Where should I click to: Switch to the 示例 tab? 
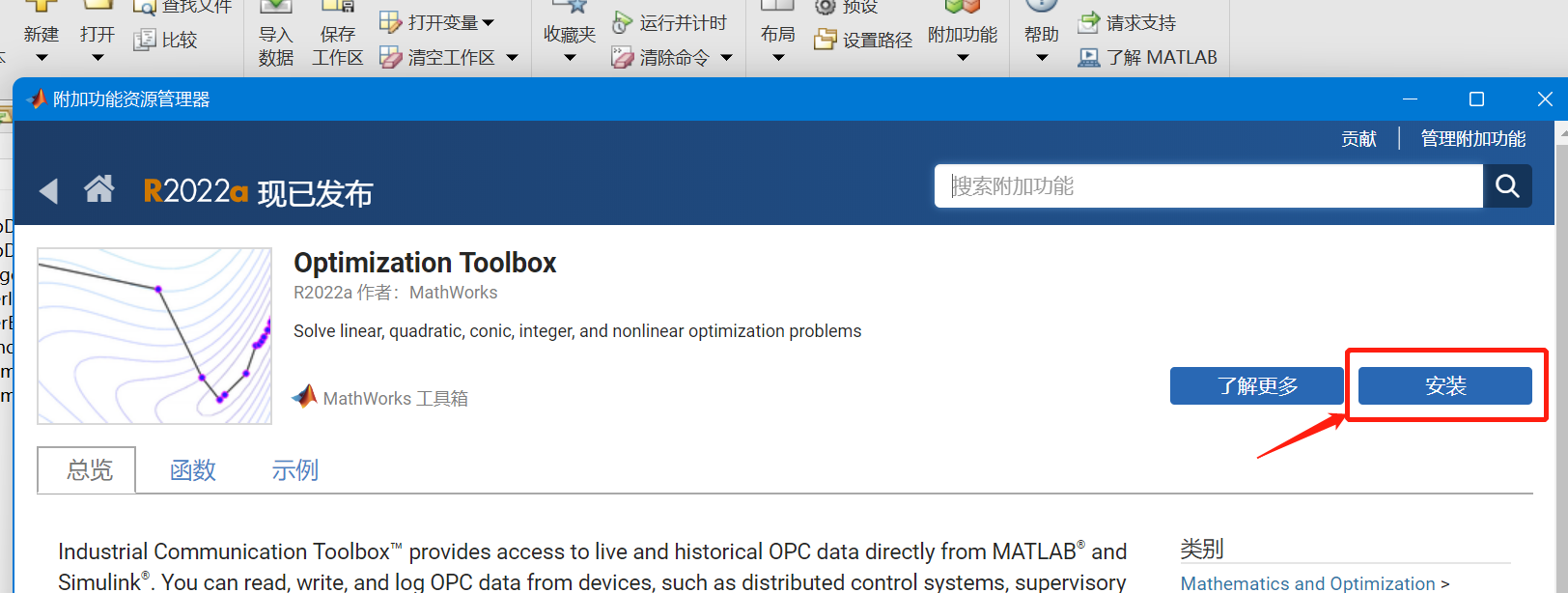coord(294,470)
